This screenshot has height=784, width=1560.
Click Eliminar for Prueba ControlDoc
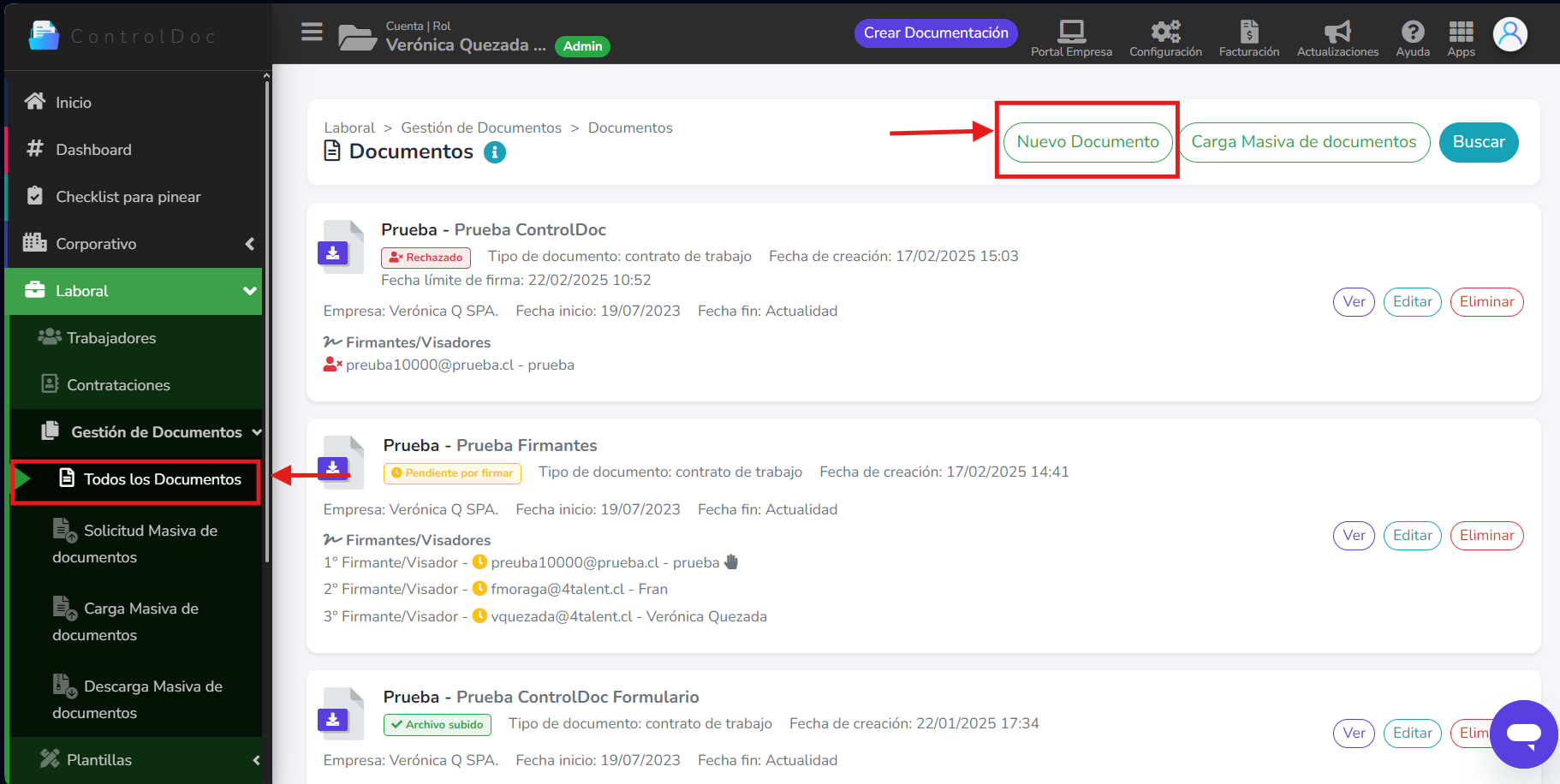click(1486, 301)
